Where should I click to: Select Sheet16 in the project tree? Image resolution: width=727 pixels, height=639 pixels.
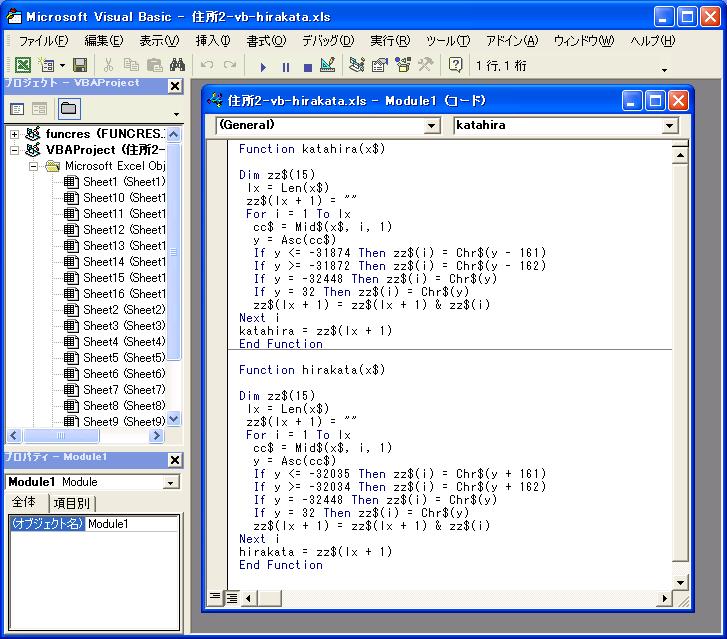(x=124, y=294)
